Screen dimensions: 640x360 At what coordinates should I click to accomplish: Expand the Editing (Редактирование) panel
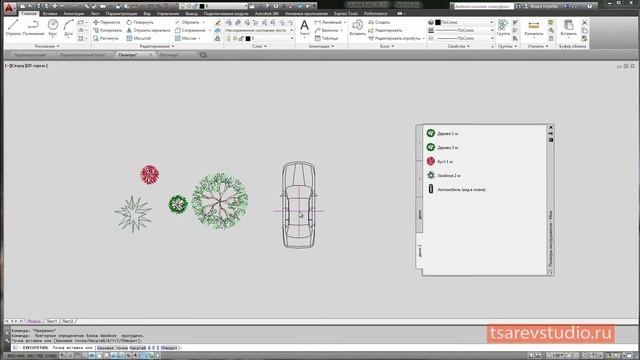coord(157,46)
